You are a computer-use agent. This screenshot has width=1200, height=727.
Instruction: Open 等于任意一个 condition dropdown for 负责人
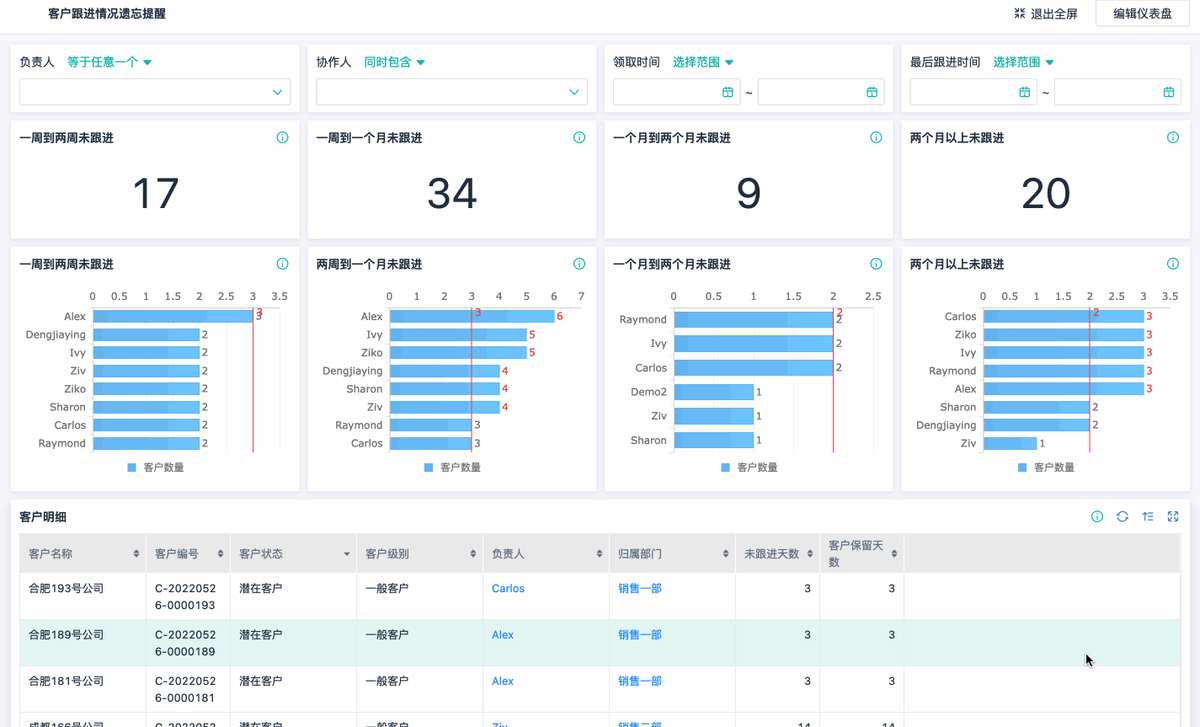click(110, 62)
